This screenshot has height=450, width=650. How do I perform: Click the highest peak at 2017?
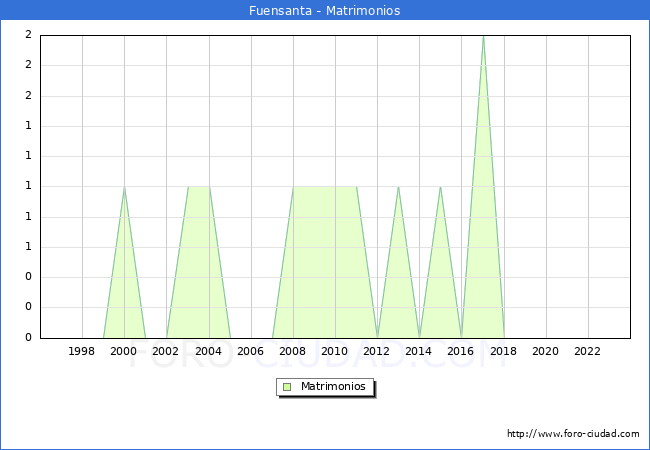(x=483, y=36)
